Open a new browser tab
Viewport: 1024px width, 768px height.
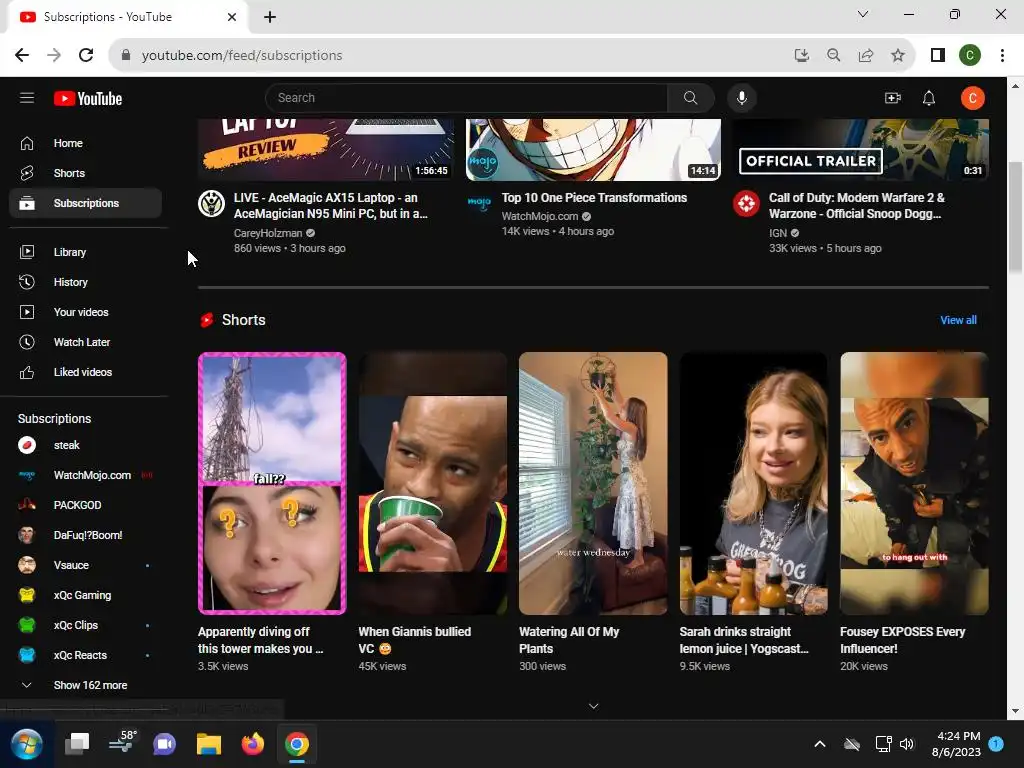[270, 17]
